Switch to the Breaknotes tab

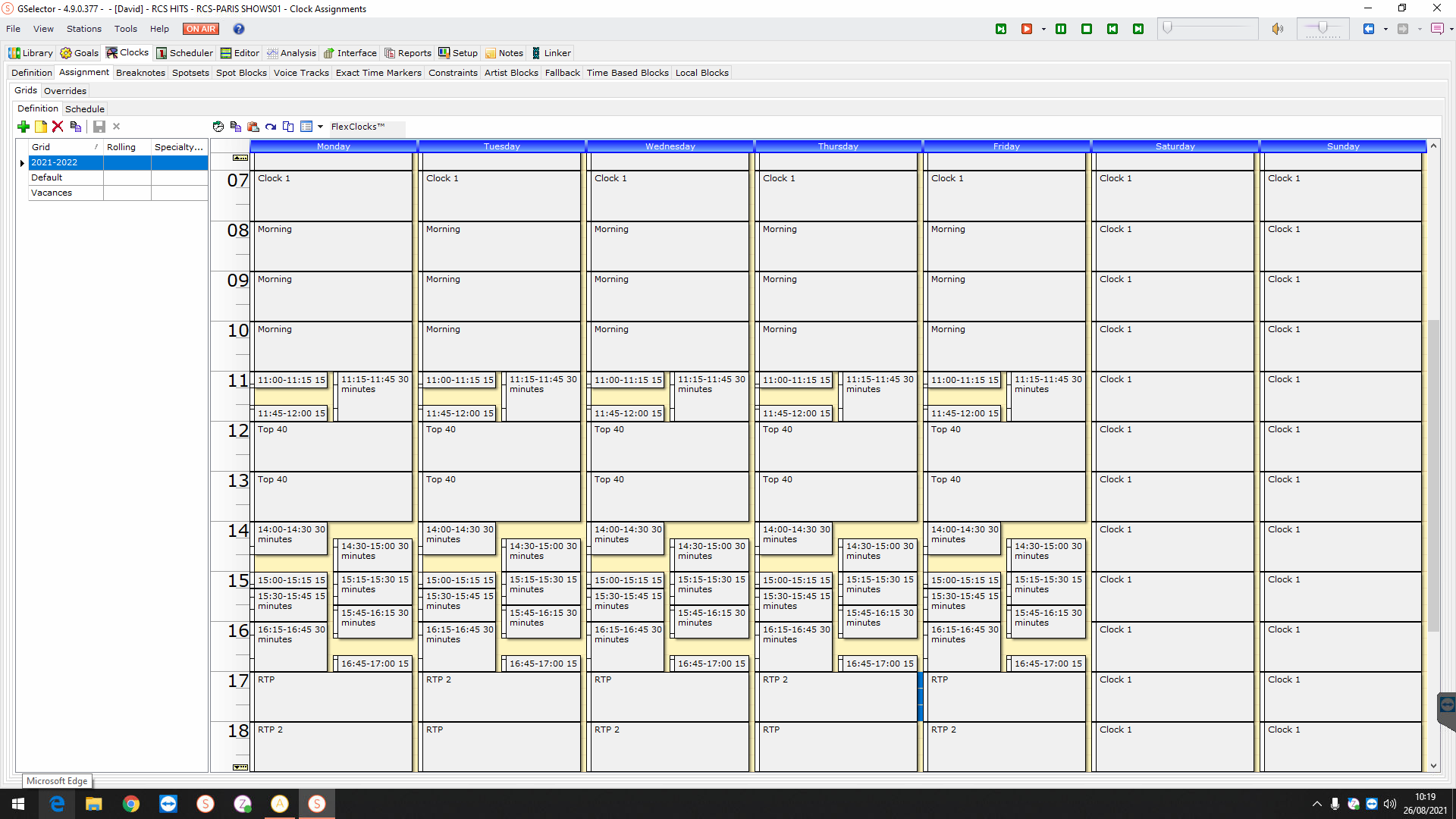click(x=140, y=73)
